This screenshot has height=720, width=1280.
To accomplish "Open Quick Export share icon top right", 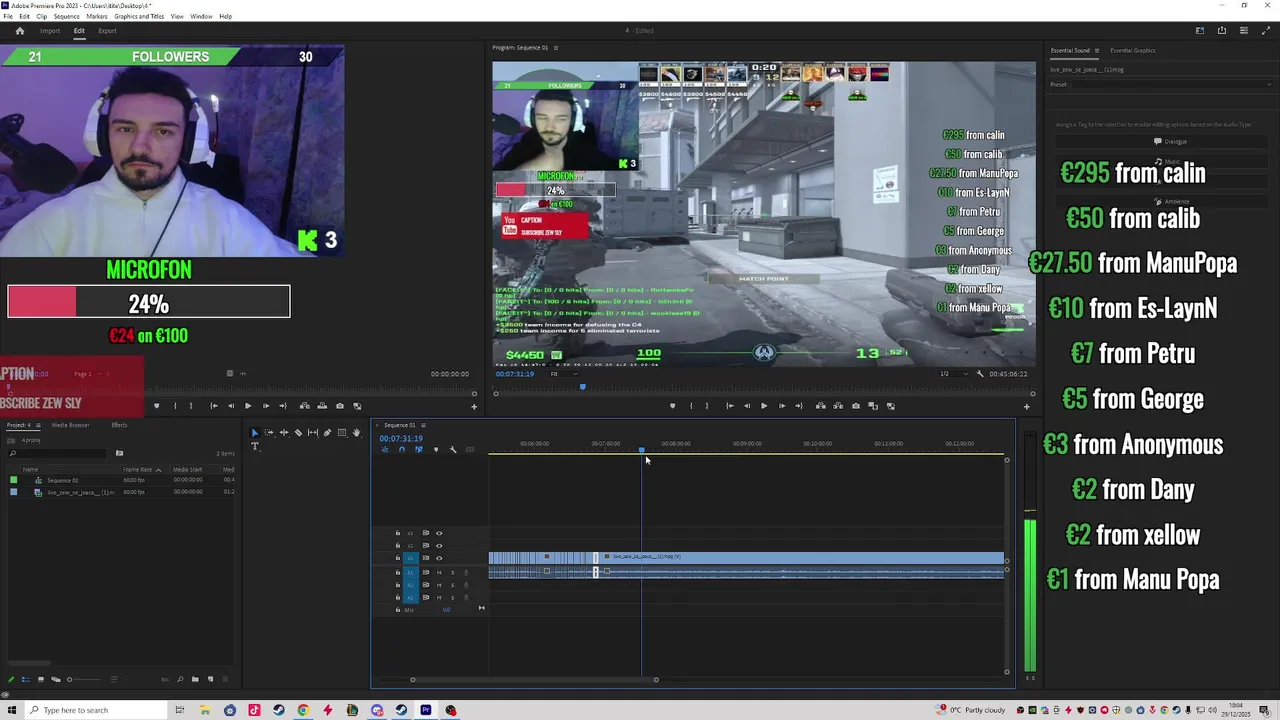I will tap(1221, 31).
